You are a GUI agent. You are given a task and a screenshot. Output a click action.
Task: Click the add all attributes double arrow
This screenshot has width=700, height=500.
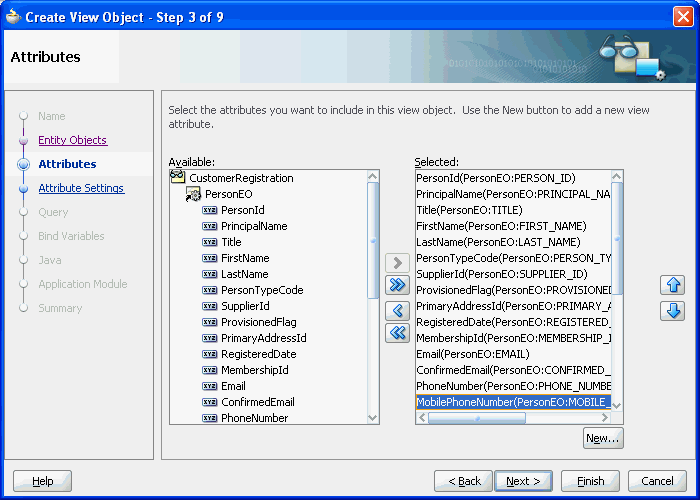coord(397,285)
